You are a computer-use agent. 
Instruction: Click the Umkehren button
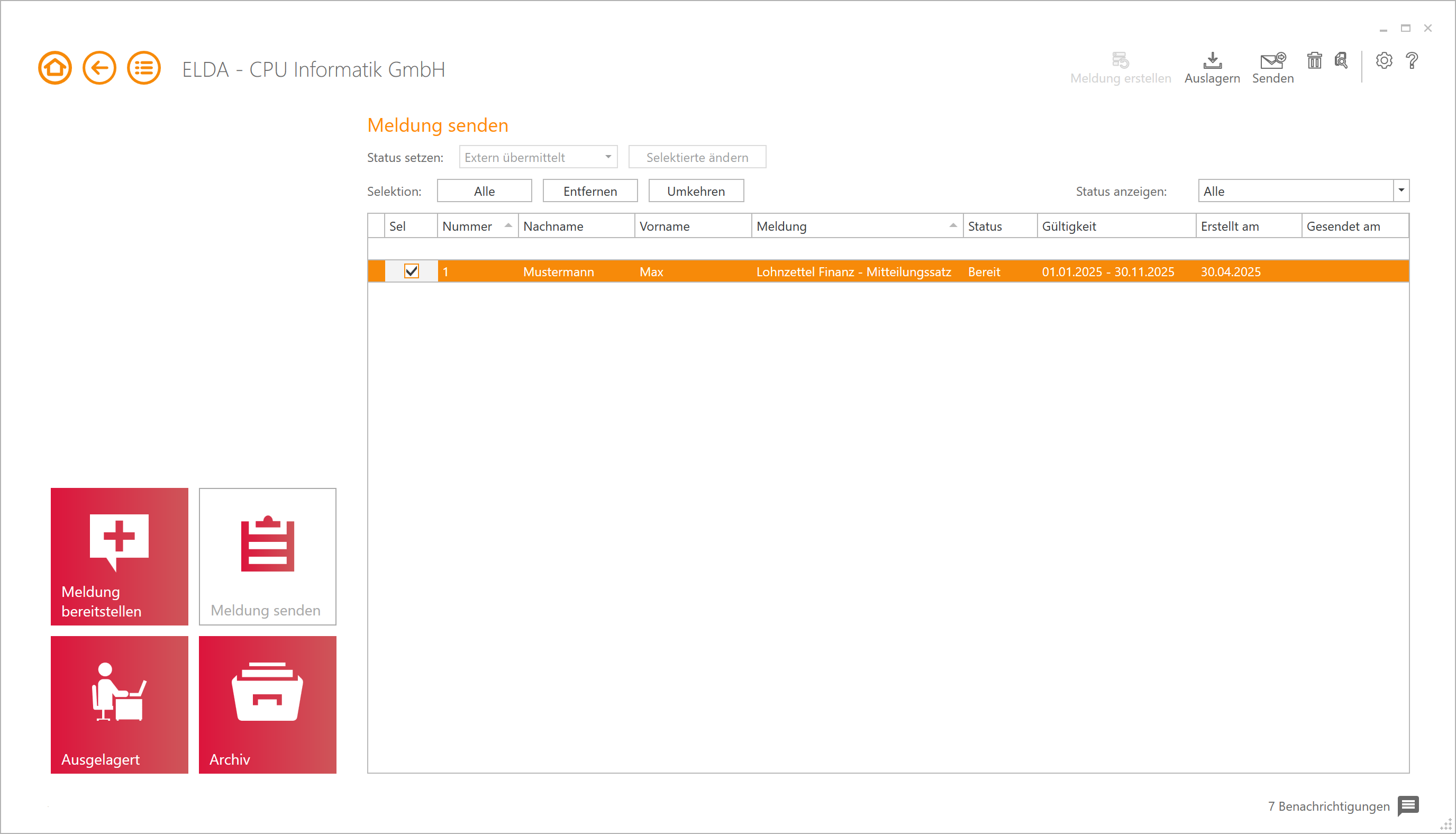click(x=695, y=191)
